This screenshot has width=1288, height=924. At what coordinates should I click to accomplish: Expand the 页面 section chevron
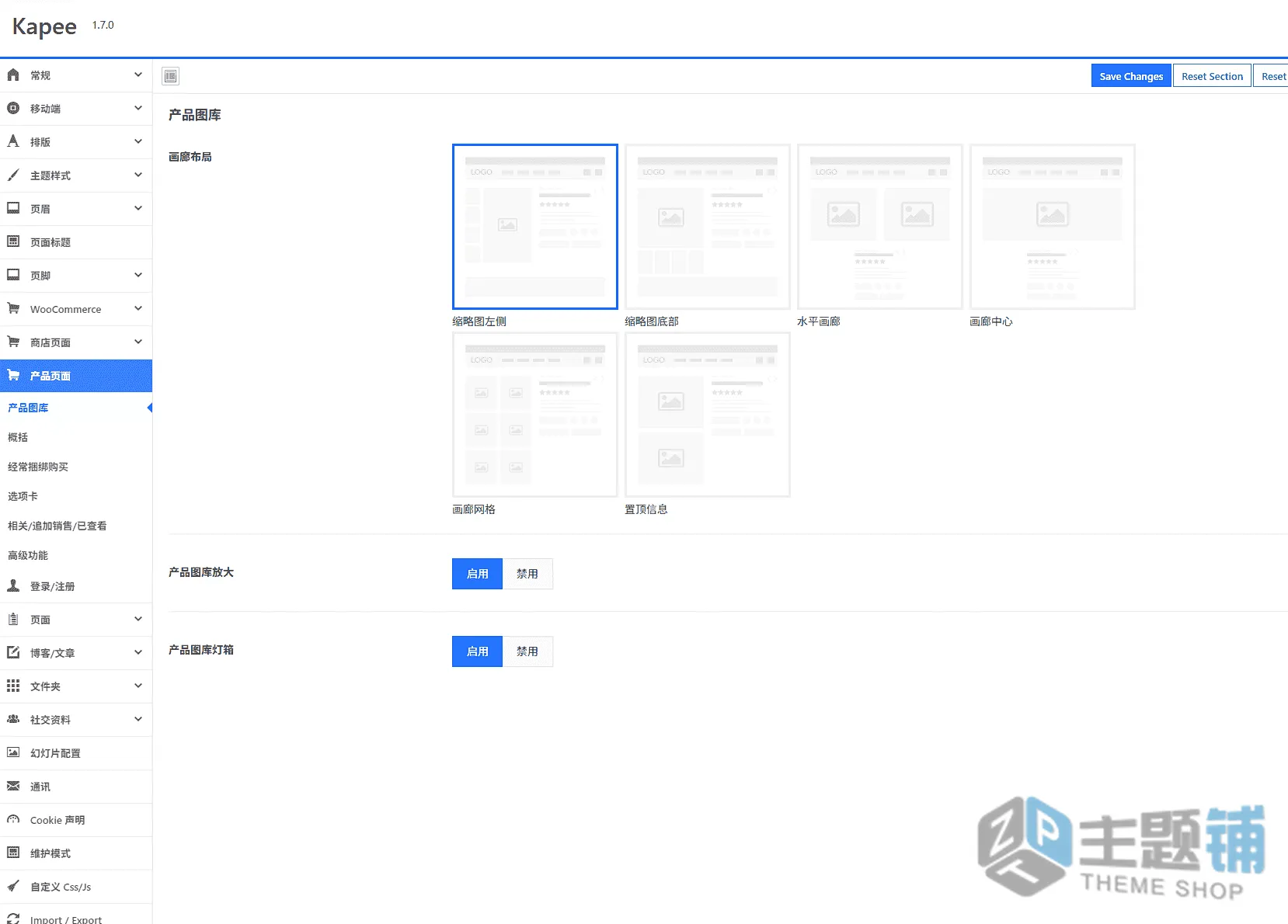138,619
